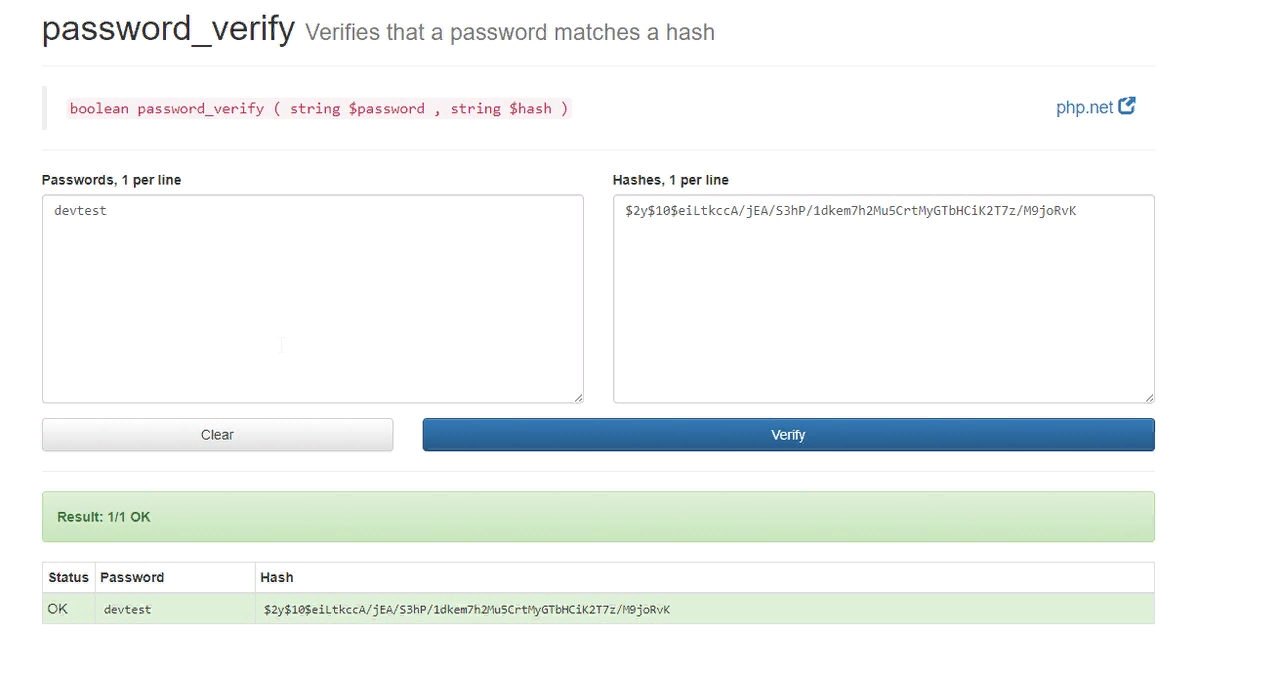This screenshot has width=1280, height=675.
Task: Click the Hash column header
Action: click(x=277, y=577)
